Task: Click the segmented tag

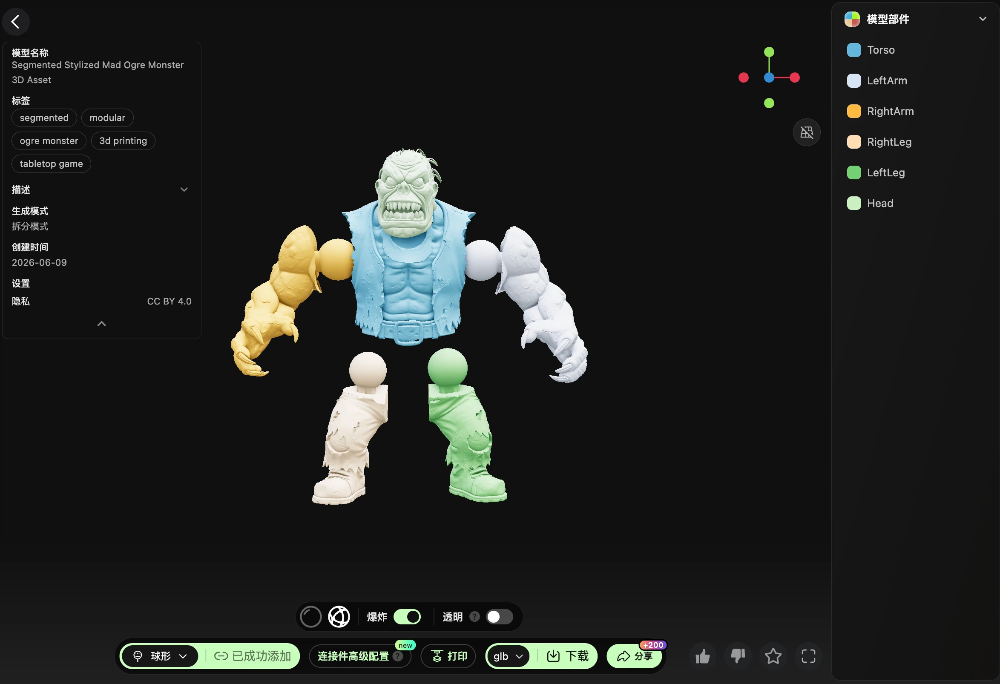Action: click(x=44, y=118)
